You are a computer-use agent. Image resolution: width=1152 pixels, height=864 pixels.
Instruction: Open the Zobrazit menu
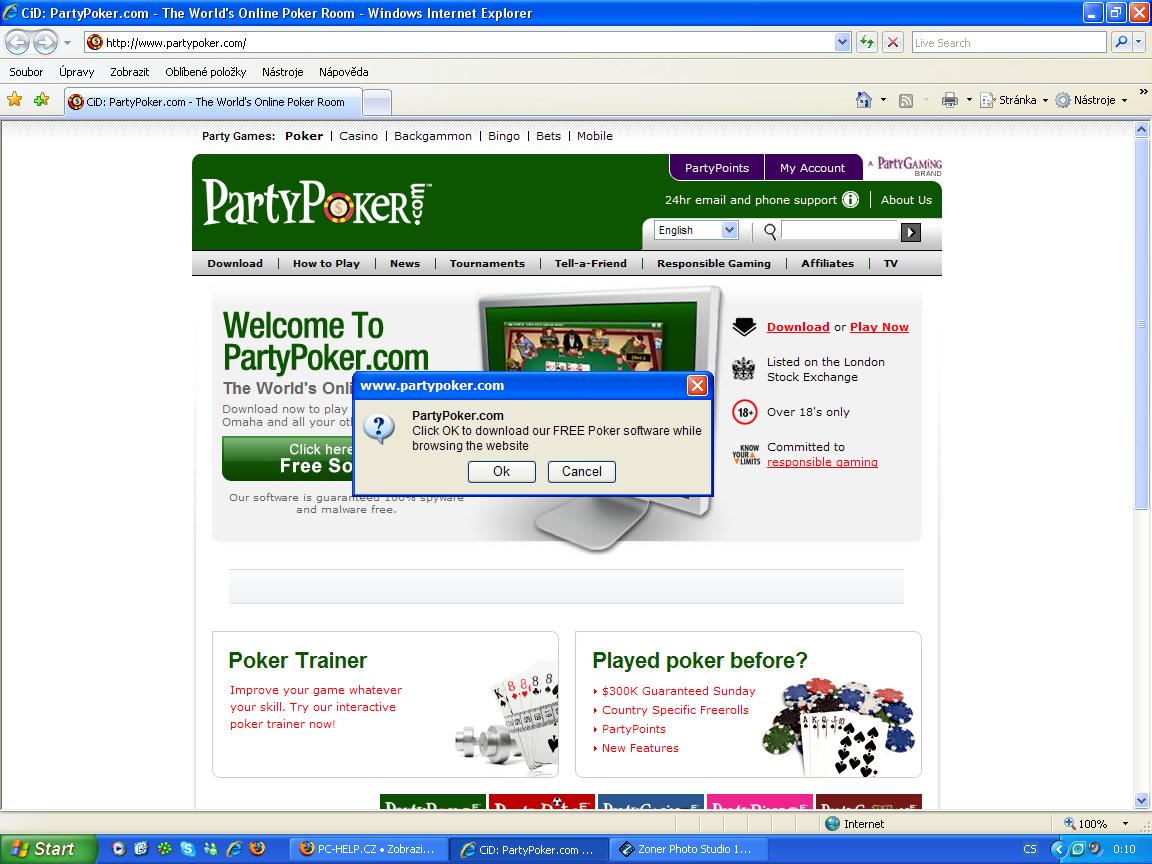129,72
